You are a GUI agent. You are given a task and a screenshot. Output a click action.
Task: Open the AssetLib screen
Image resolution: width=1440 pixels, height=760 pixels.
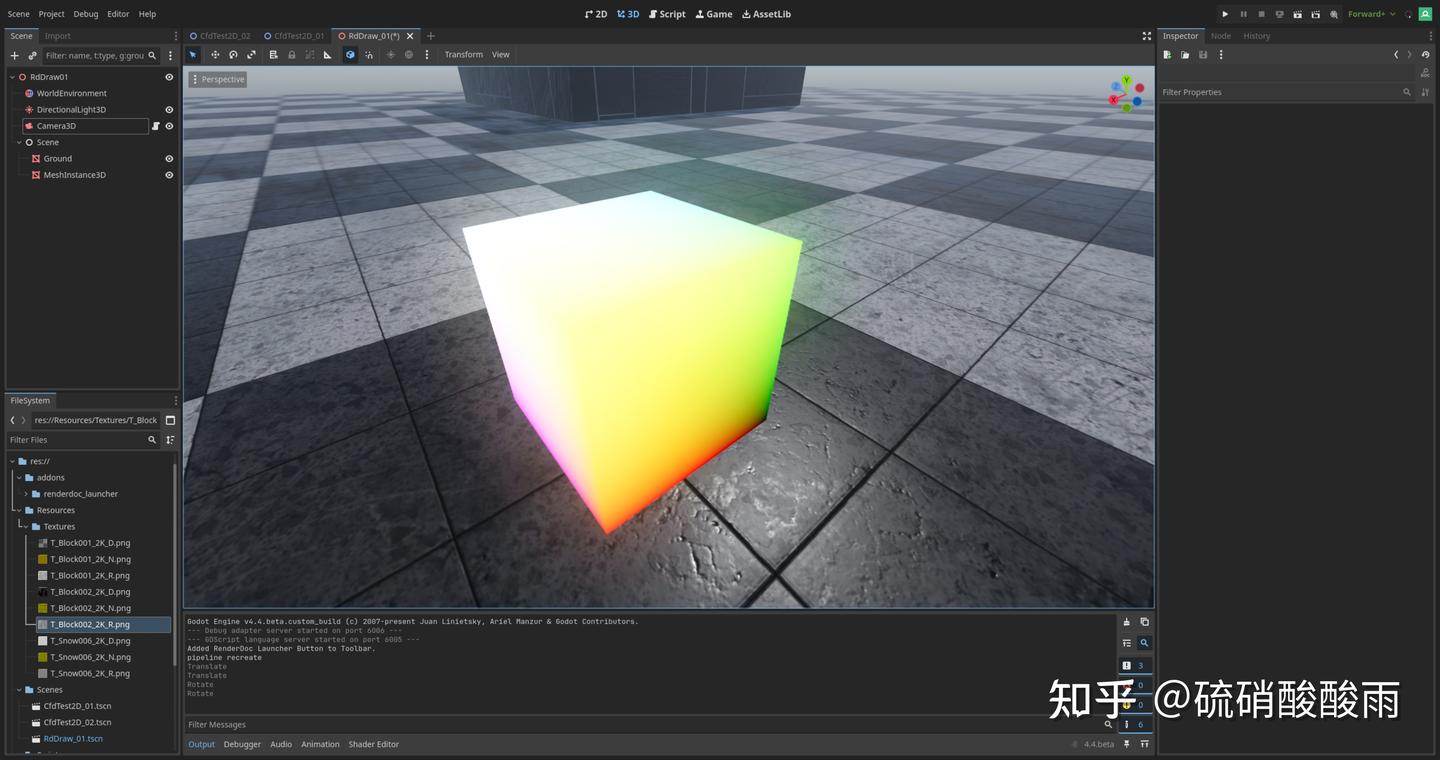point(766,14)
